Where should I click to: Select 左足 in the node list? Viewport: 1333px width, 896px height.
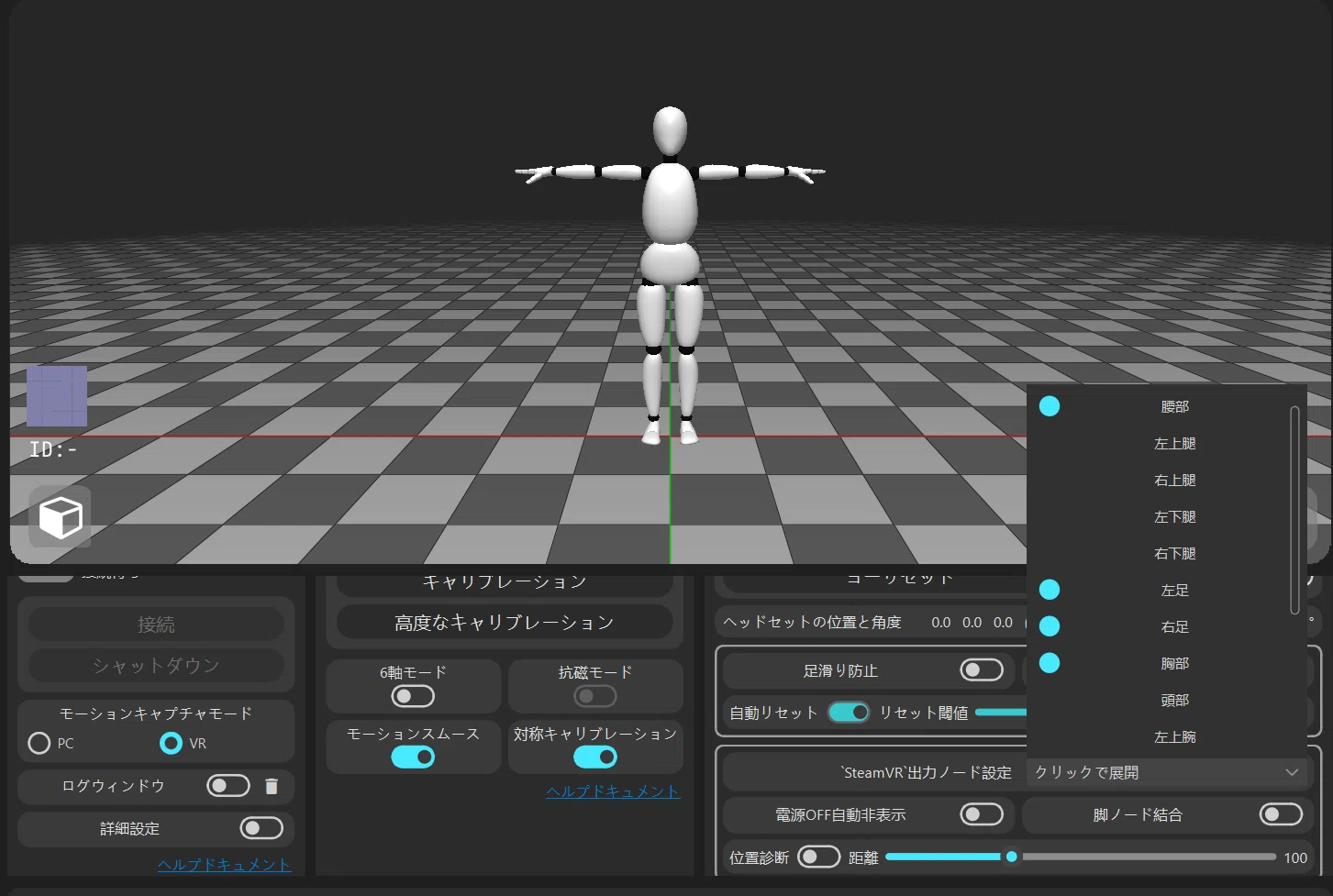tap(1167, 590)
